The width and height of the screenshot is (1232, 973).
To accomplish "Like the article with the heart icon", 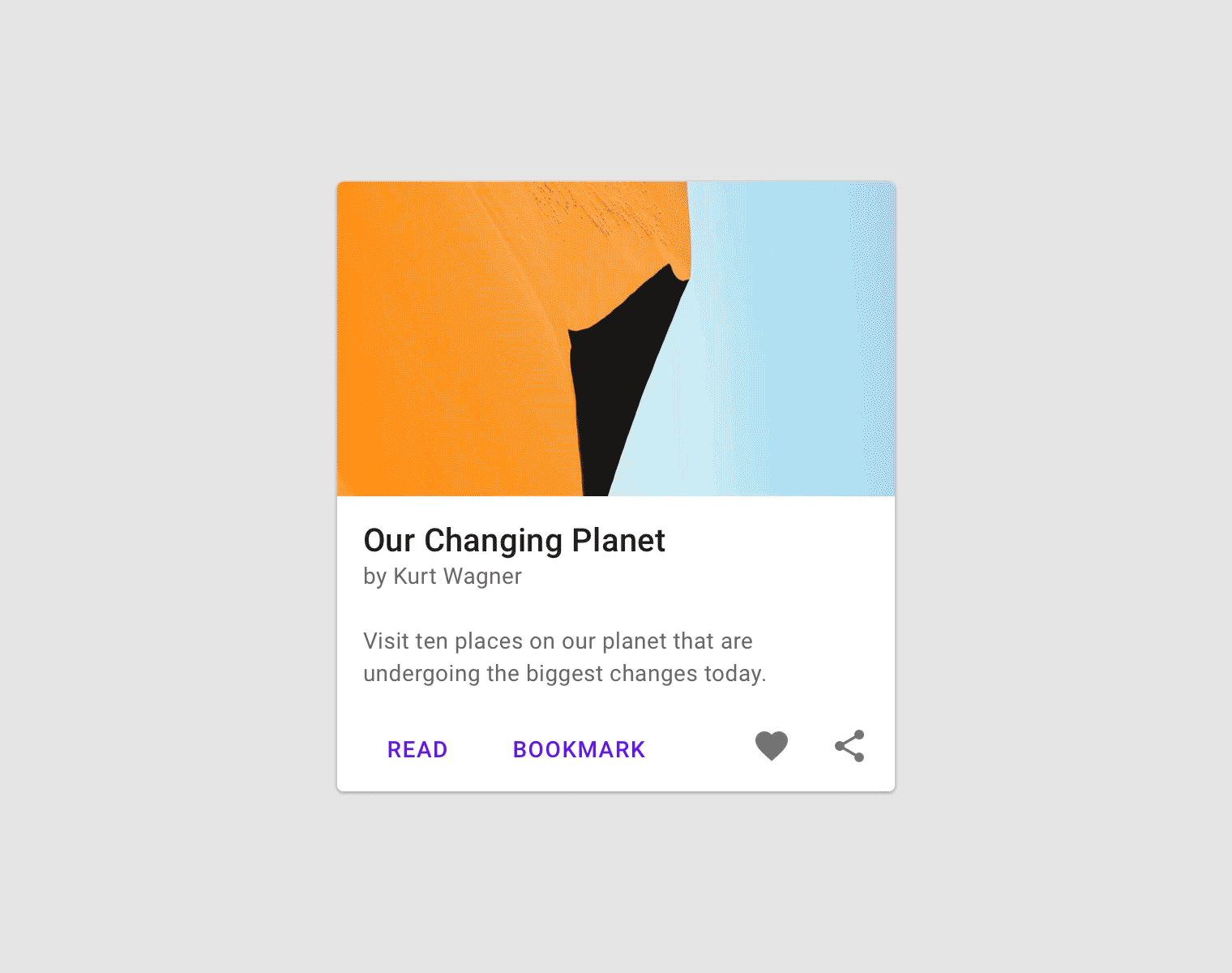I will [x=772, y=746].
